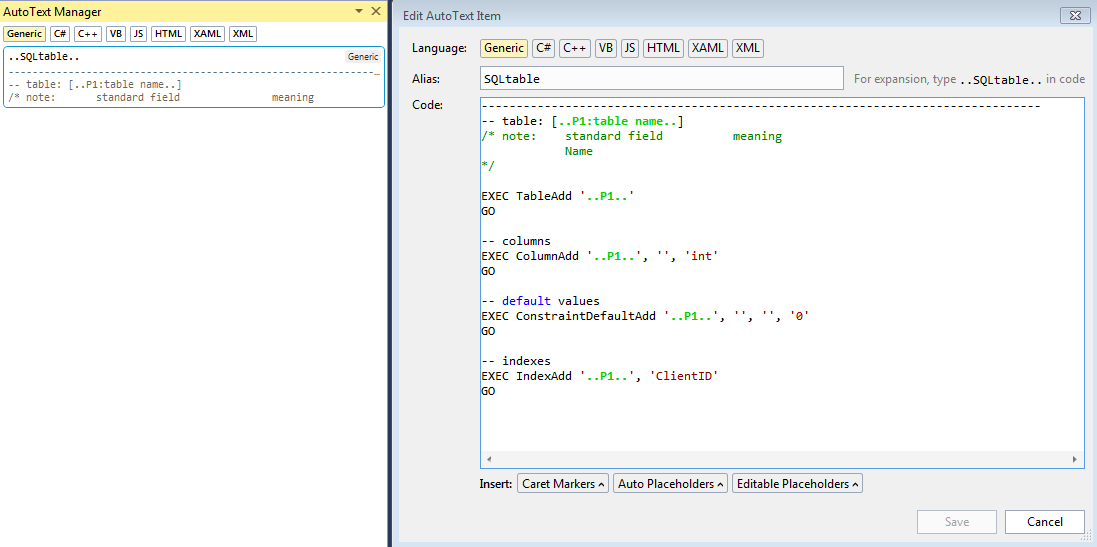1097x547 pixels.
Task: Select JS filter in AutoText Manager
Action: [139, 34]
